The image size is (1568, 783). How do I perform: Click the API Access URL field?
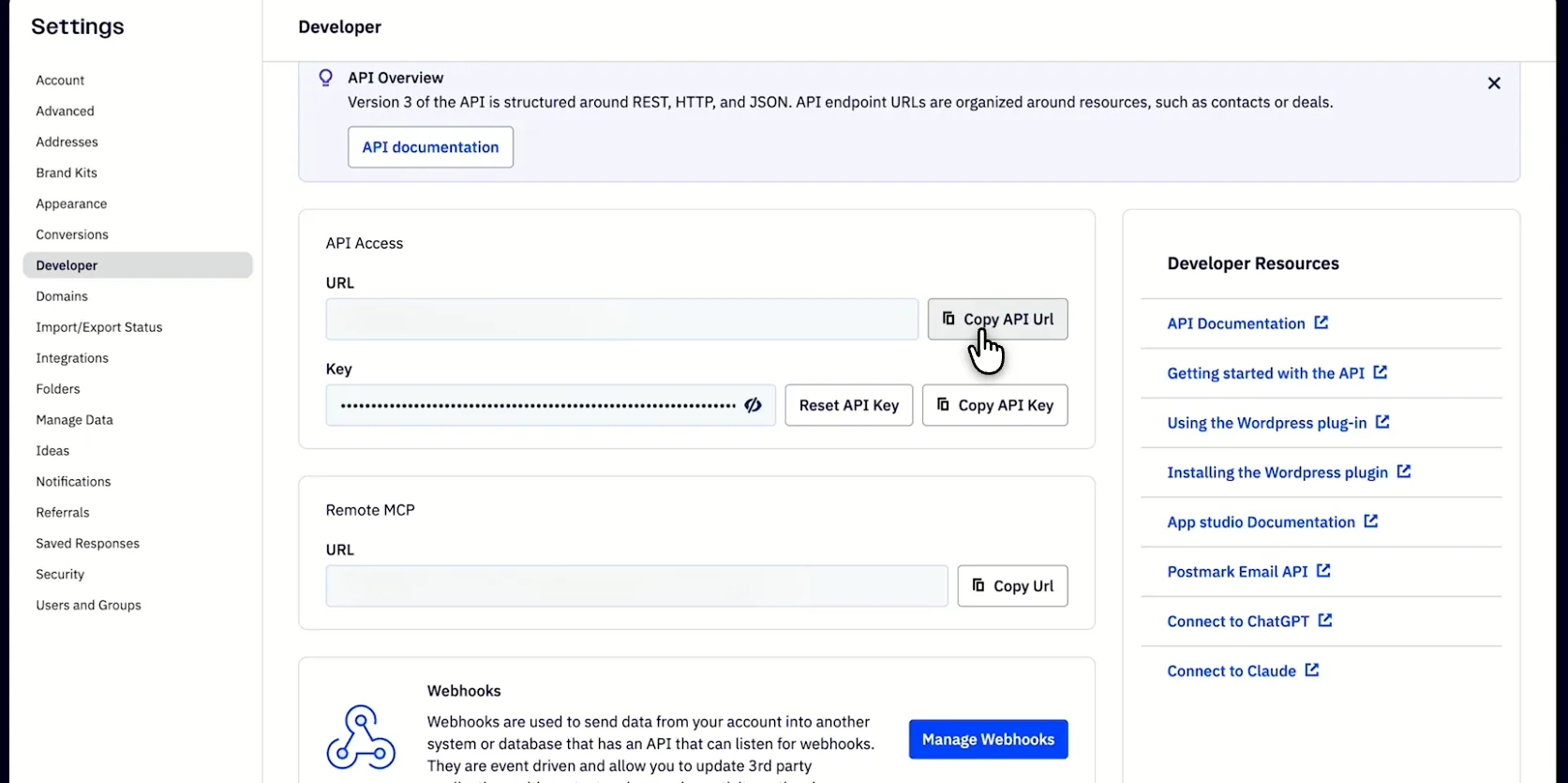(621, 319)
